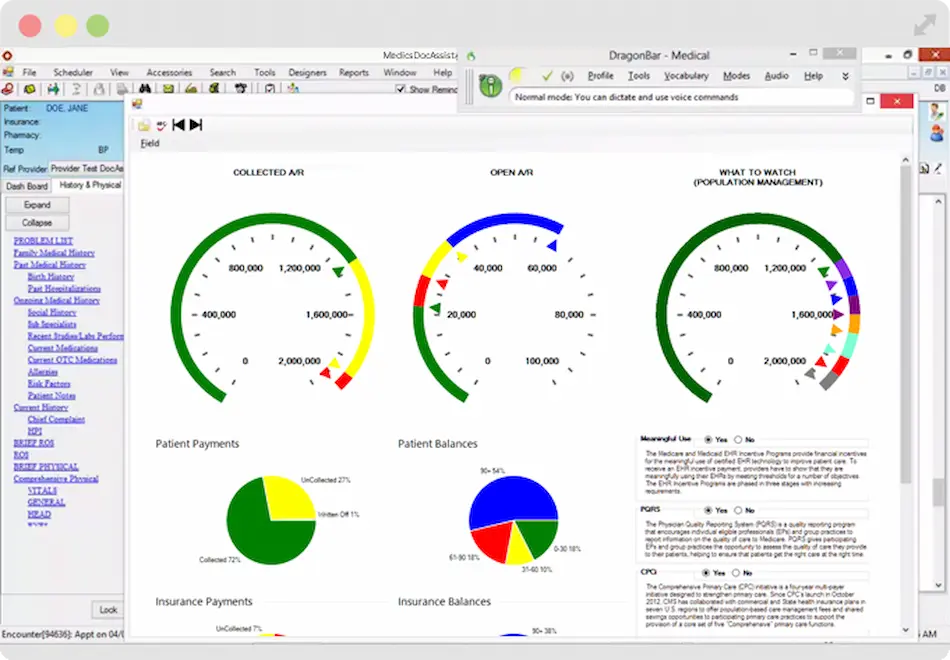Click the Lock button in the sidebar
This screenshot has height=660, width=950.
(x=106, y=609)
